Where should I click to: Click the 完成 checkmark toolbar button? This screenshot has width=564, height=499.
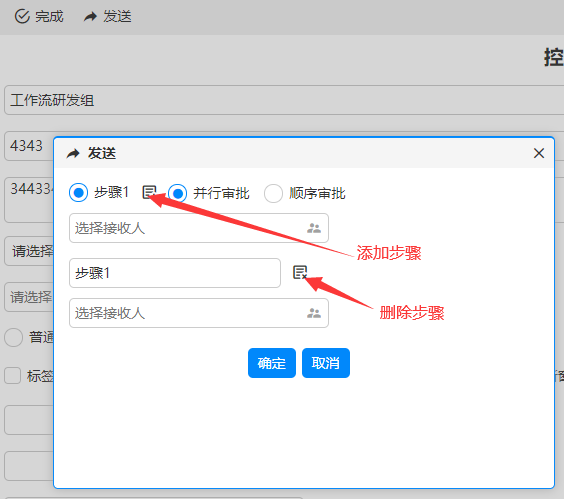pyautogui.click(x=39, y=17)
